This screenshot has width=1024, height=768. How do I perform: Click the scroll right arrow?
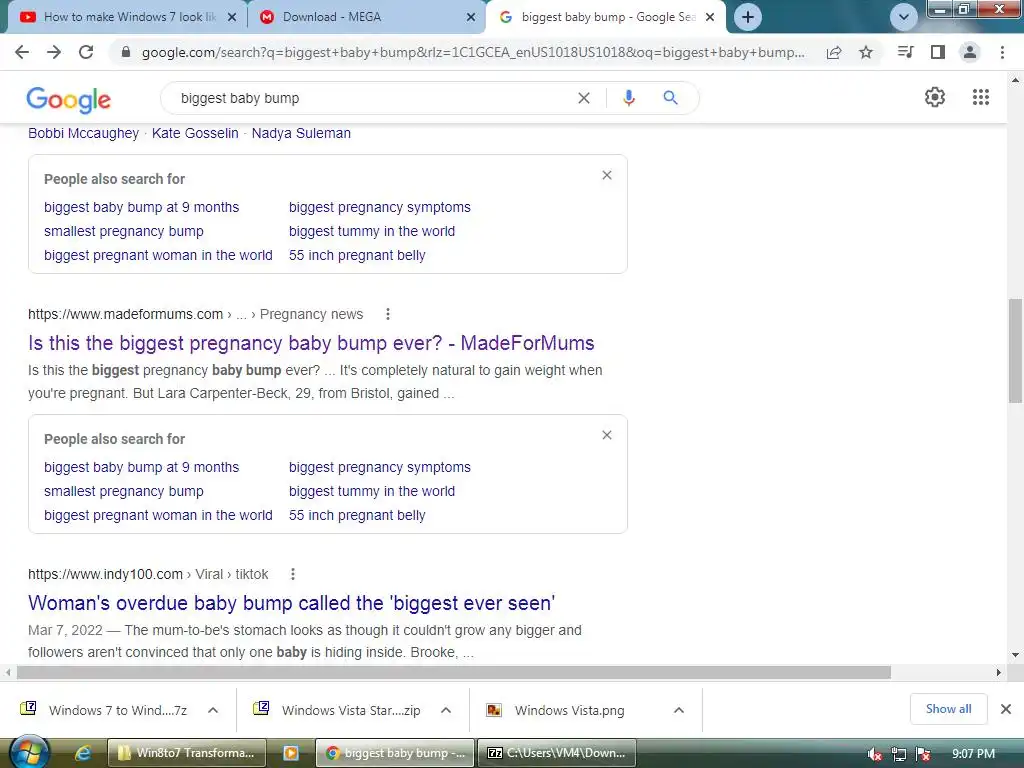999,673
